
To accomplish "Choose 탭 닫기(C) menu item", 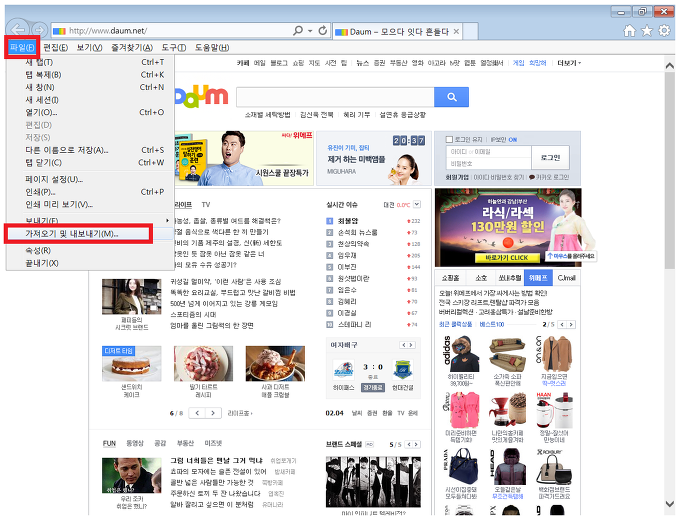I will pos(90,163).
